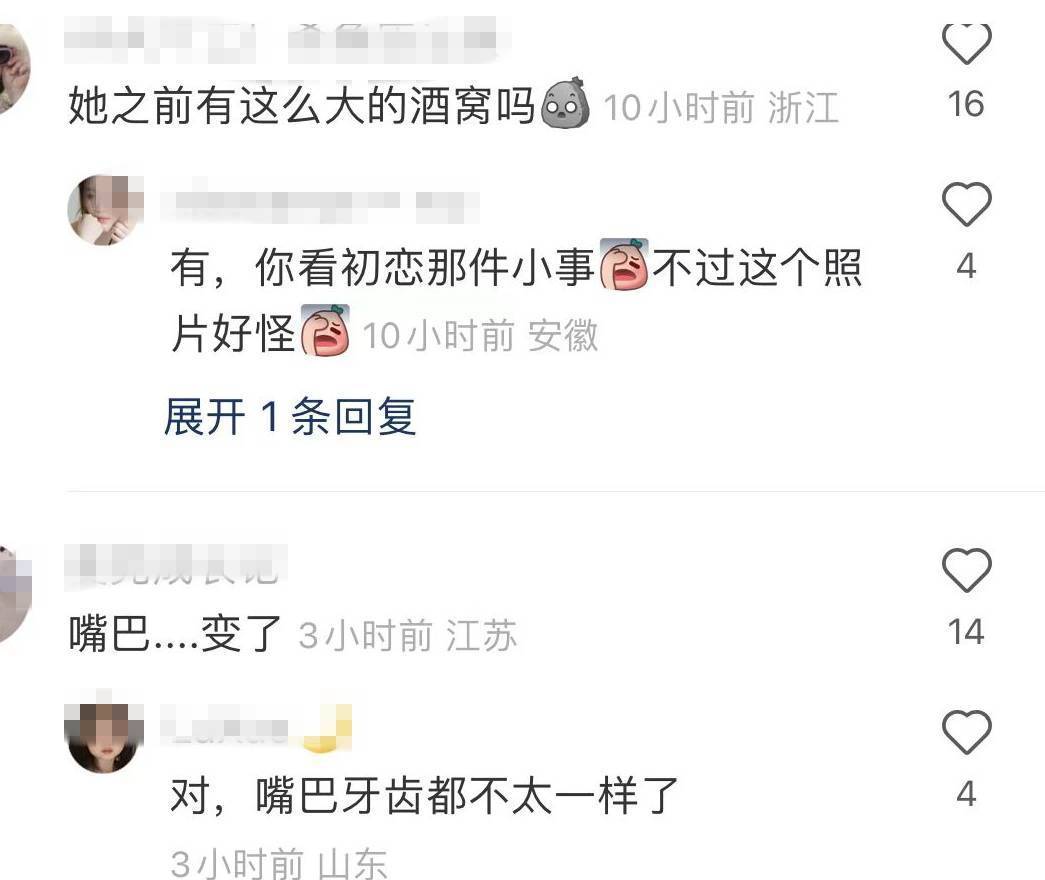Tap the 10小时前 浙江 timestamp

(x=720, y=108)
